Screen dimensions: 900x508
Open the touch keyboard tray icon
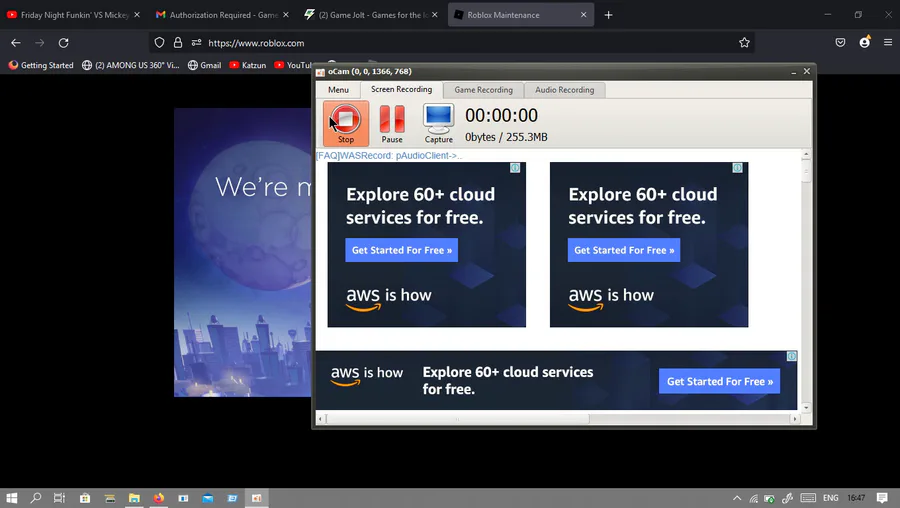tap(808, 498)
